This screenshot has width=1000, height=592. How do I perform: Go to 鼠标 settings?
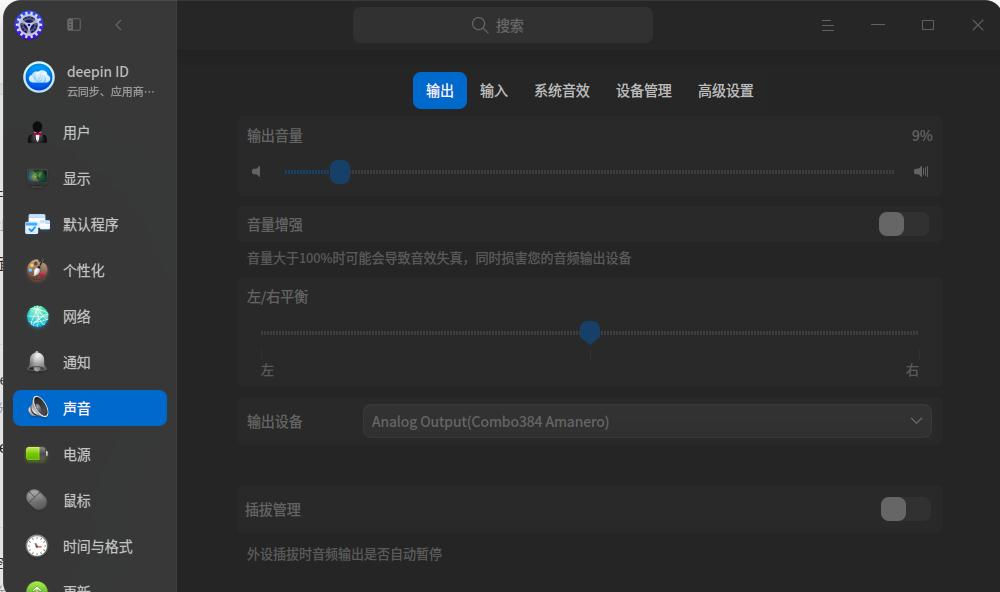click(90, 500)
